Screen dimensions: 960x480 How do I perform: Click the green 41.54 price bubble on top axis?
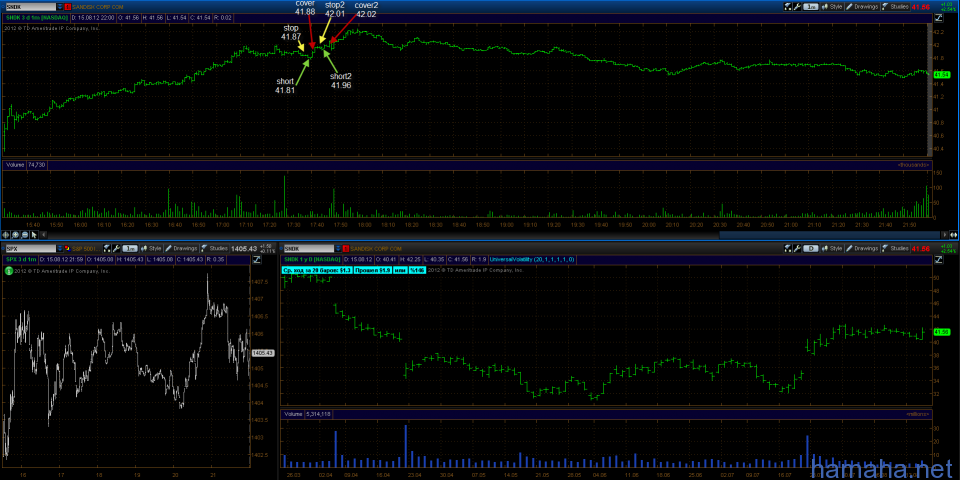click(942, 74)
